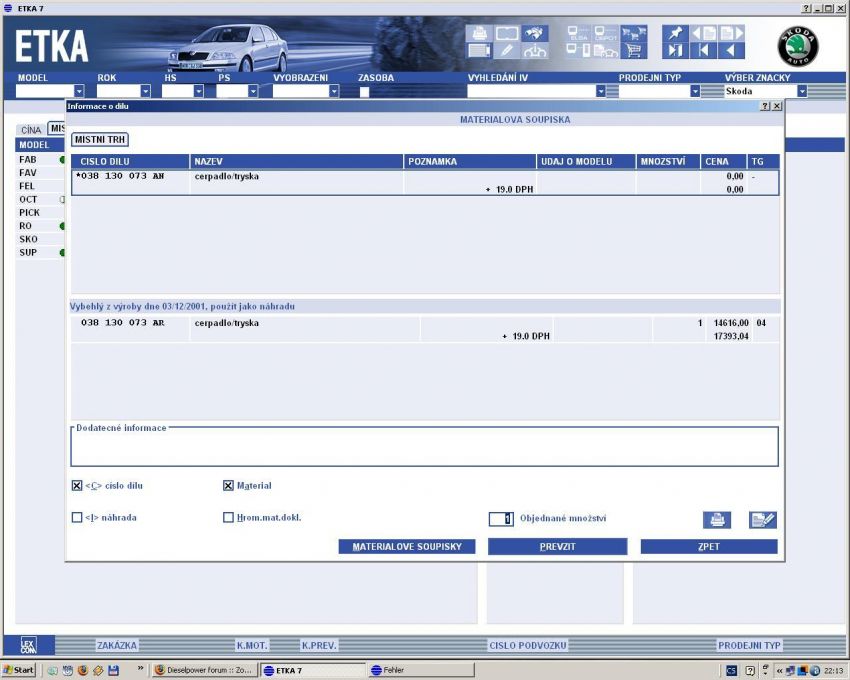Open Firefox from quick launch bar
Screen dimensions: 850x680
pos(82,670)
